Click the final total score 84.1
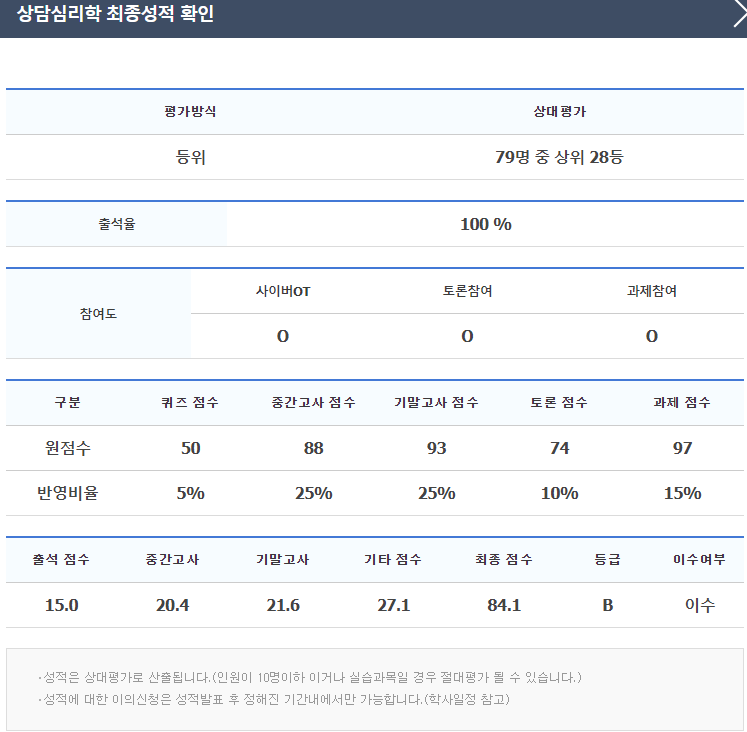Image resolution: width=747 pixels, height=732 pixels. point(504,605)
